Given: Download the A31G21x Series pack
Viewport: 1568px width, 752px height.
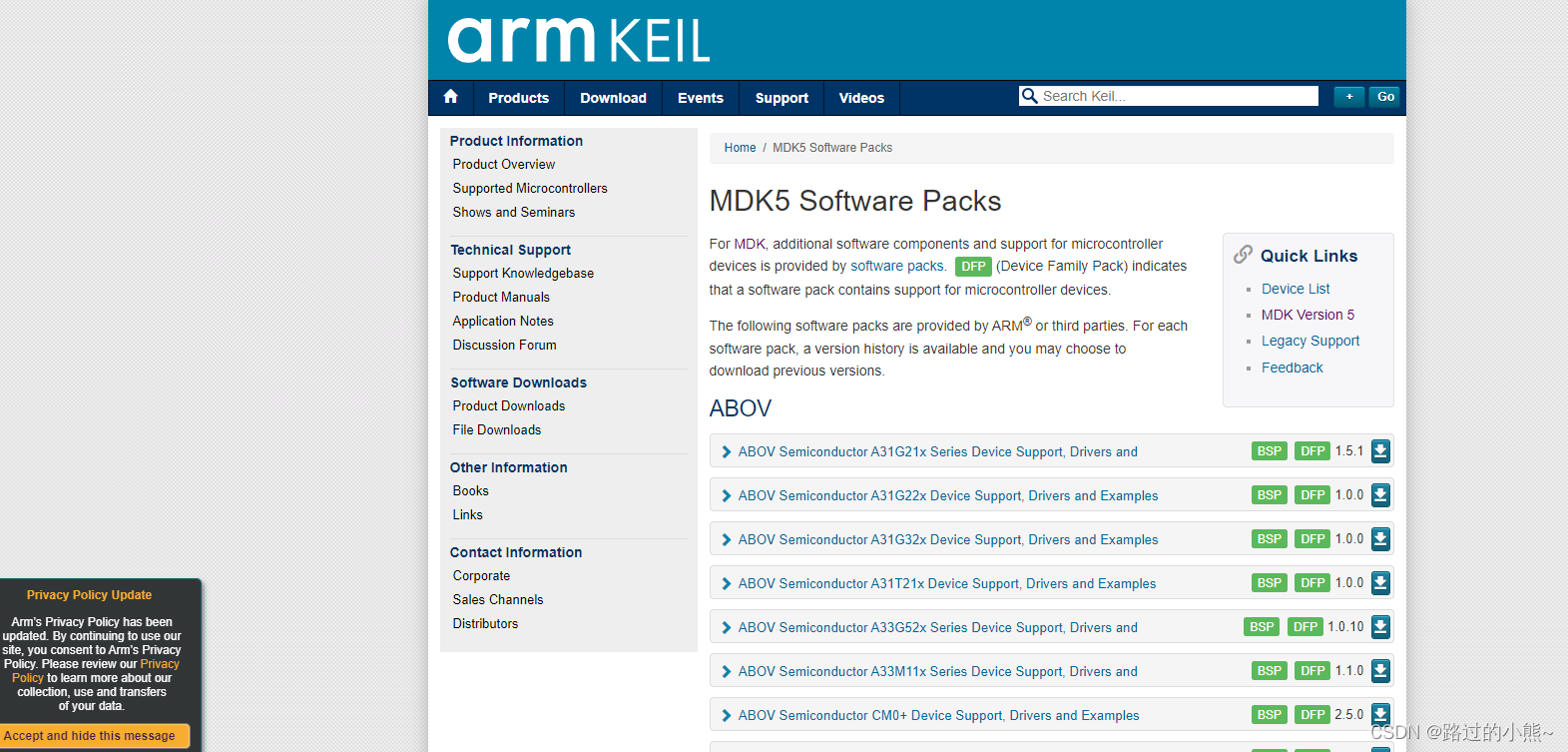Looking at the screenshot, I should [x=1380, y=451].
